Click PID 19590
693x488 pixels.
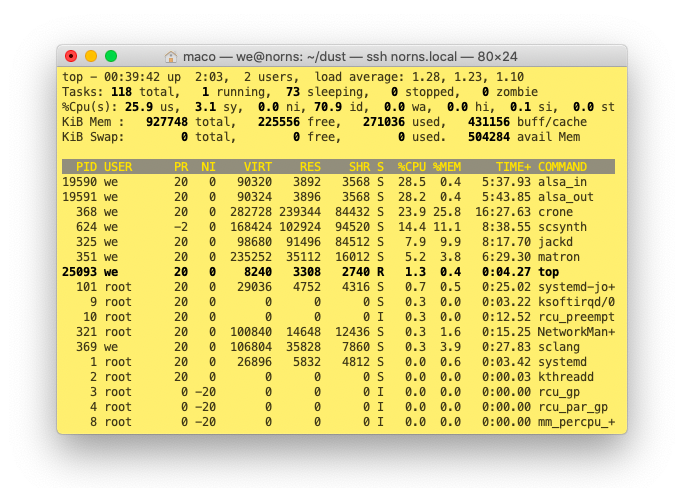click(80, 182)
